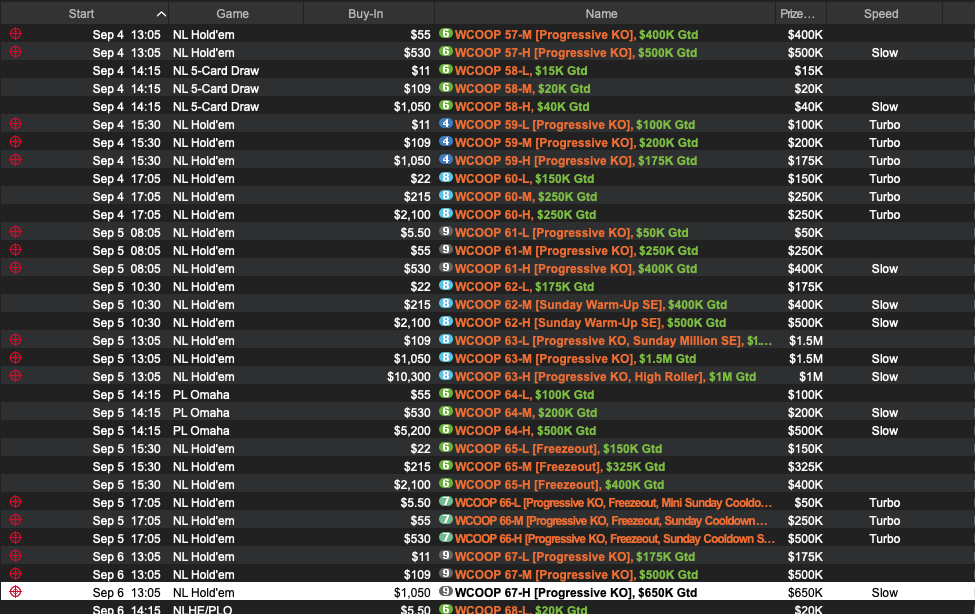Select the WCOOP 66-H Sunday Cooldown tournament name

[615, 539]
